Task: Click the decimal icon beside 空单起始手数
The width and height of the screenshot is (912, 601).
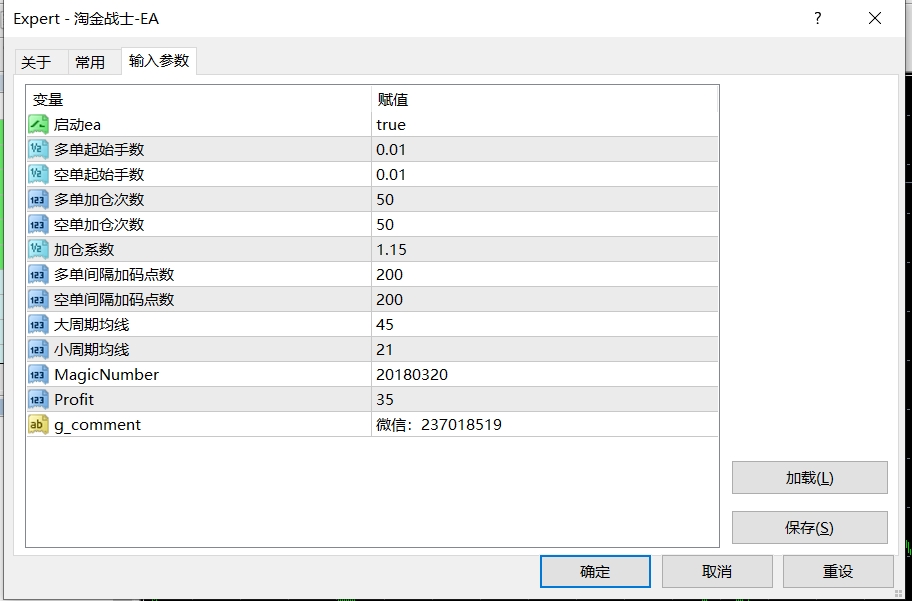Action: [x=39, y=174]
